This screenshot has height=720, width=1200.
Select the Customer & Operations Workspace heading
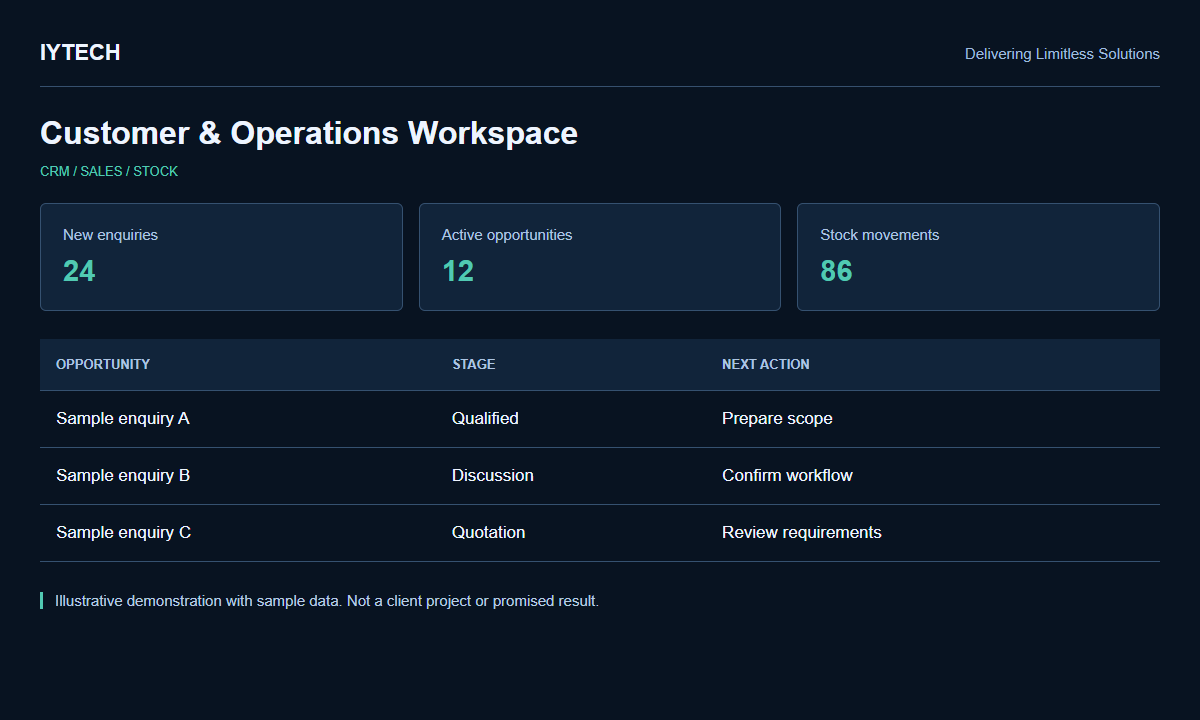point(309,133)
